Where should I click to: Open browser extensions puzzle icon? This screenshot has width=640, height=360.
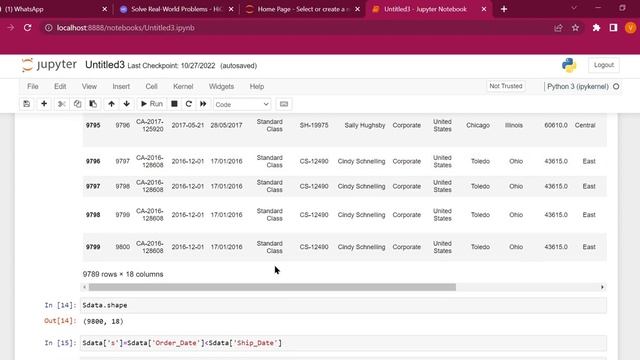(596, 28)
